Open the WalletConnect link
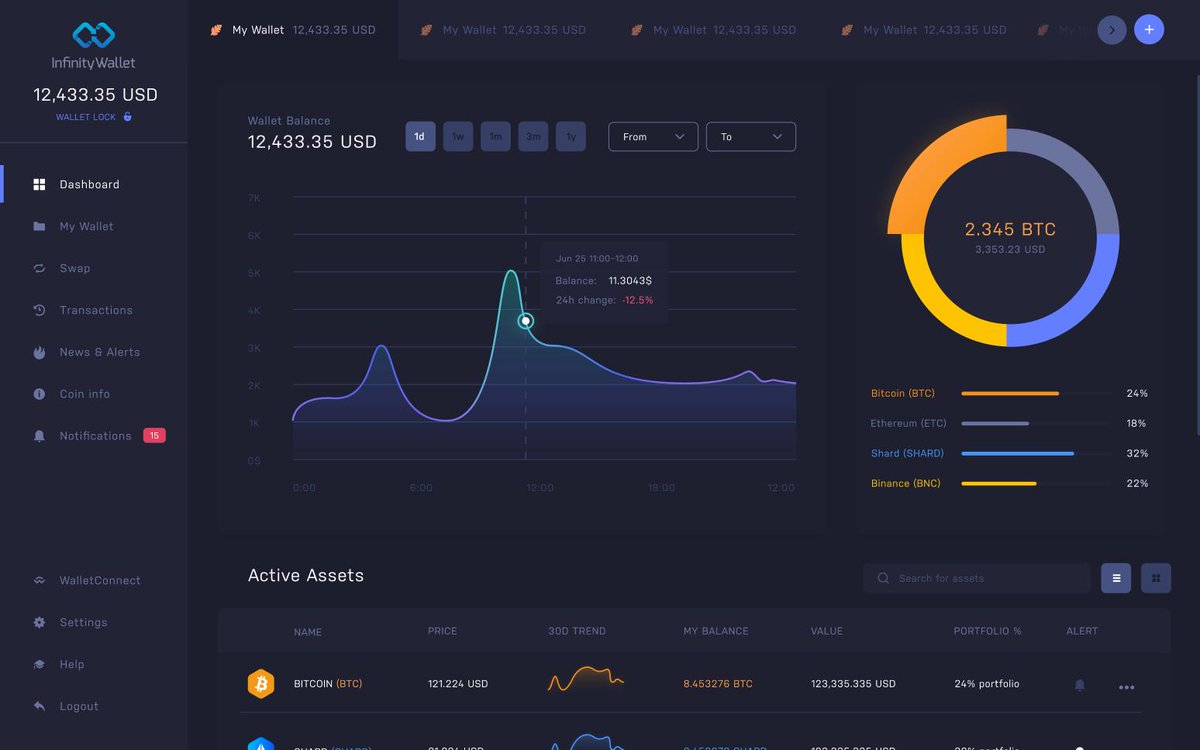Viewport: 1200px width, 750px height. [100, 580]
